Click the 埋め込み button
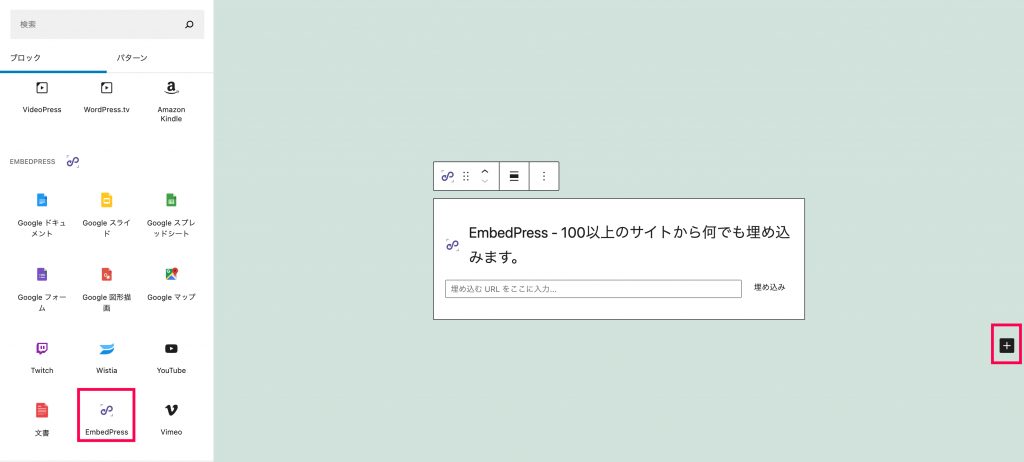Screen dimensions: 1024x462 [x=769, y=288]
